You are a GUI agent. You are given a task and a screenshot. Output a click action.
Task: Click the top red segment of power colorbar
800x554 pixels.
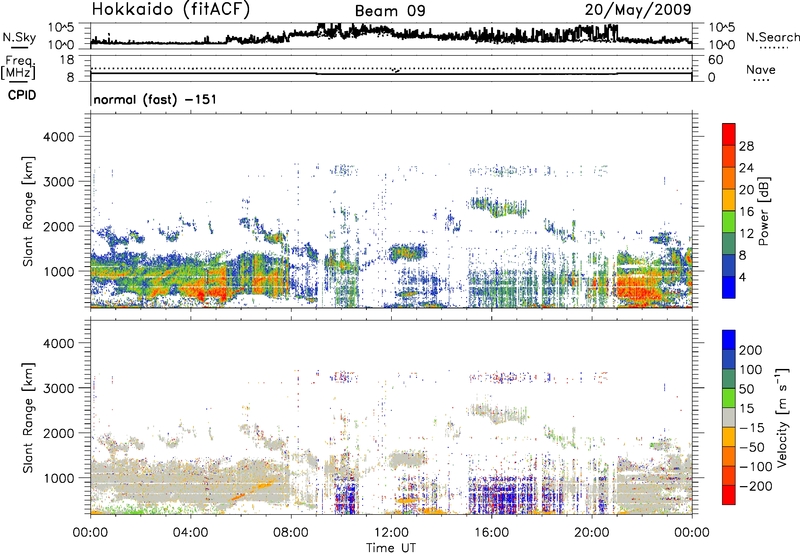point(729,134)
